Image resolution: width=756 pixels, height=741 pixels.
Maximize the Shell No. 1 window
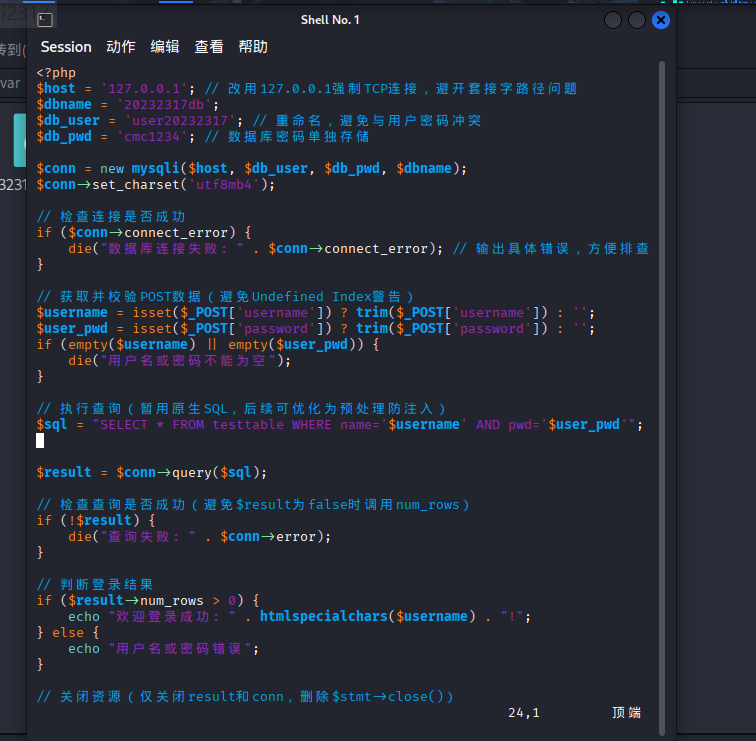(637, 20)
